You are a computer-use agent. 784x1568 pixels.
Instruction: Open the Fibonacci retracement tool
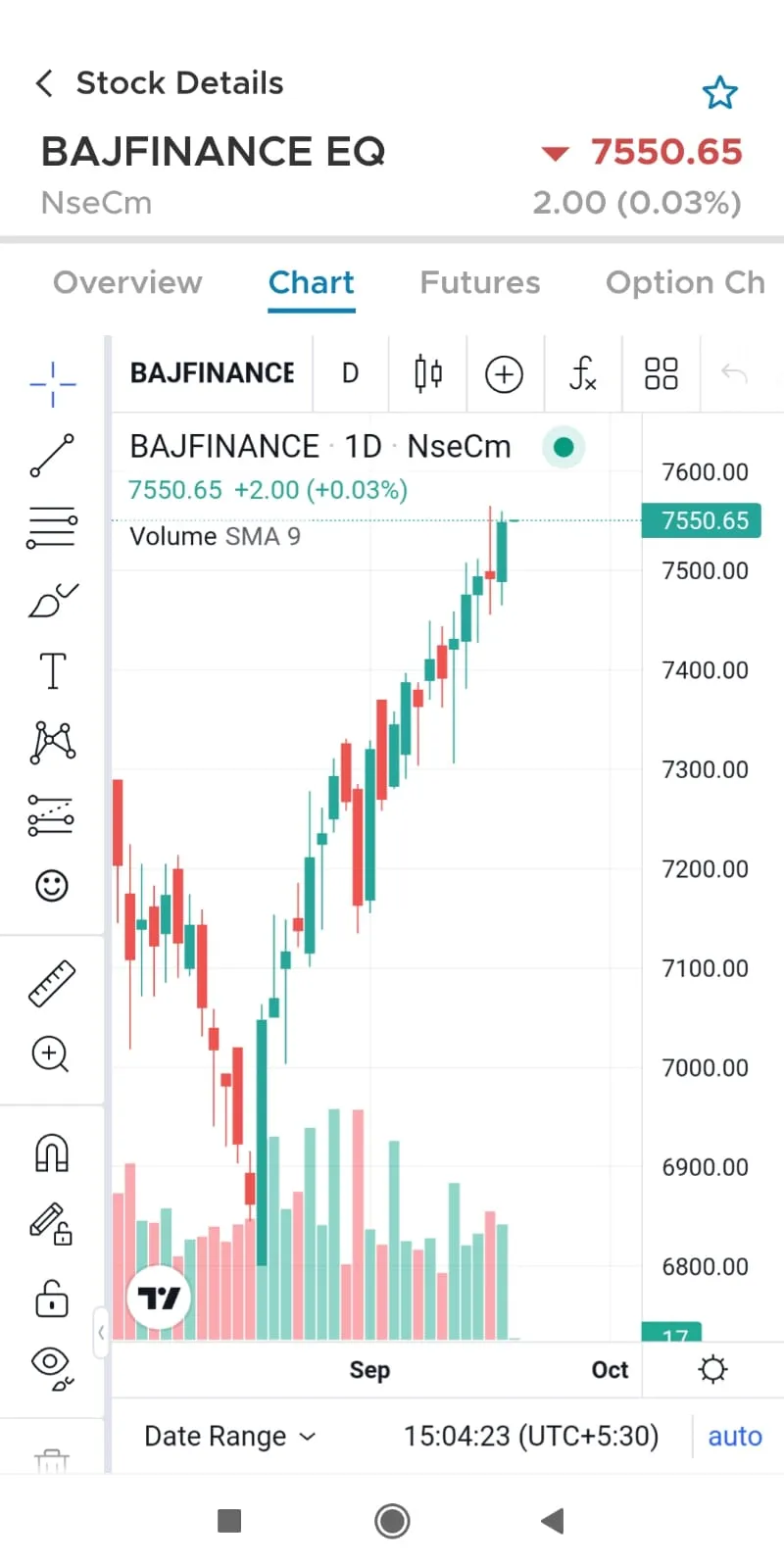coord(52,527)
